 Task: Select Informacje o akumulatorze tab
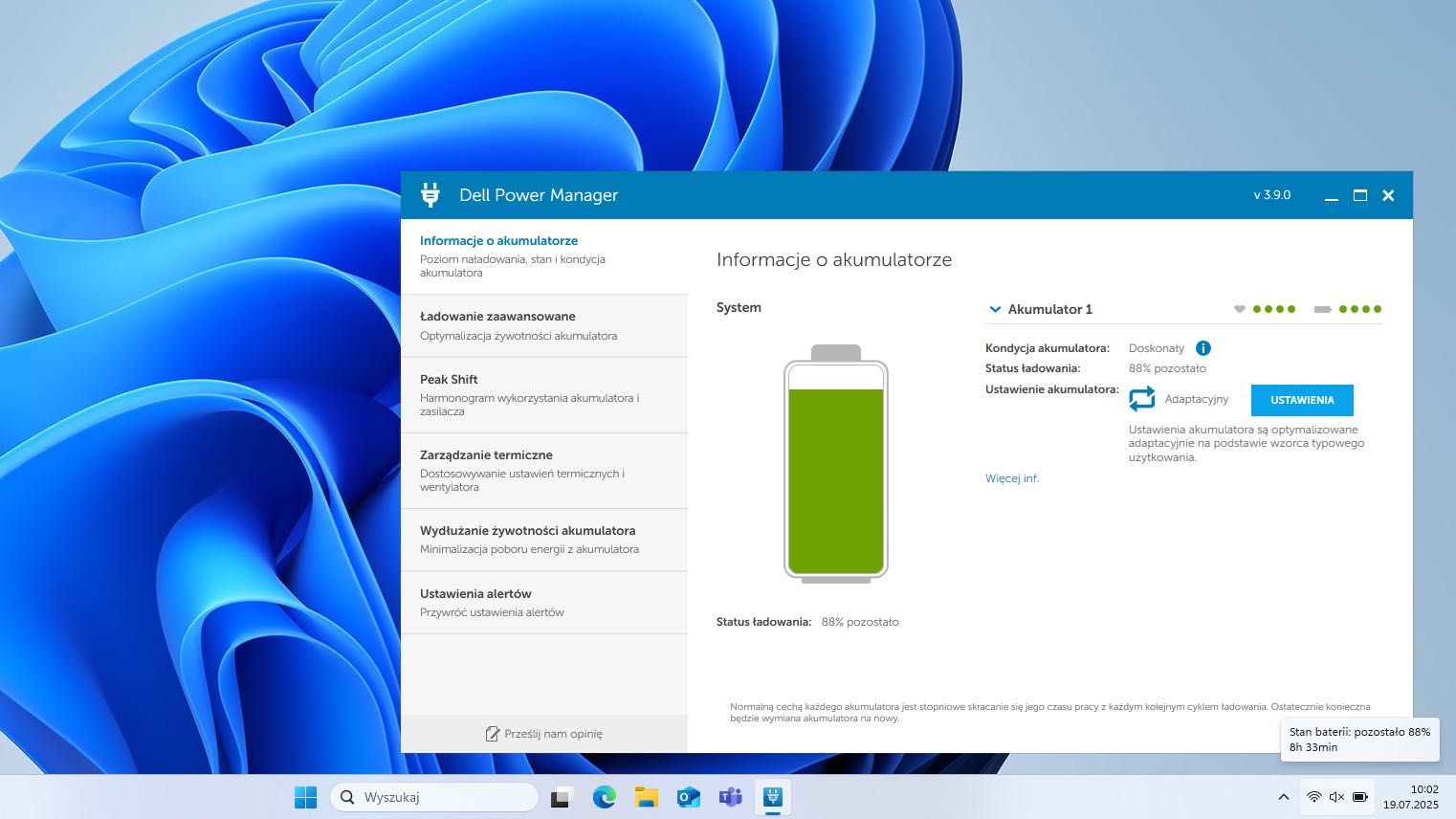click(x=544, y=256)
